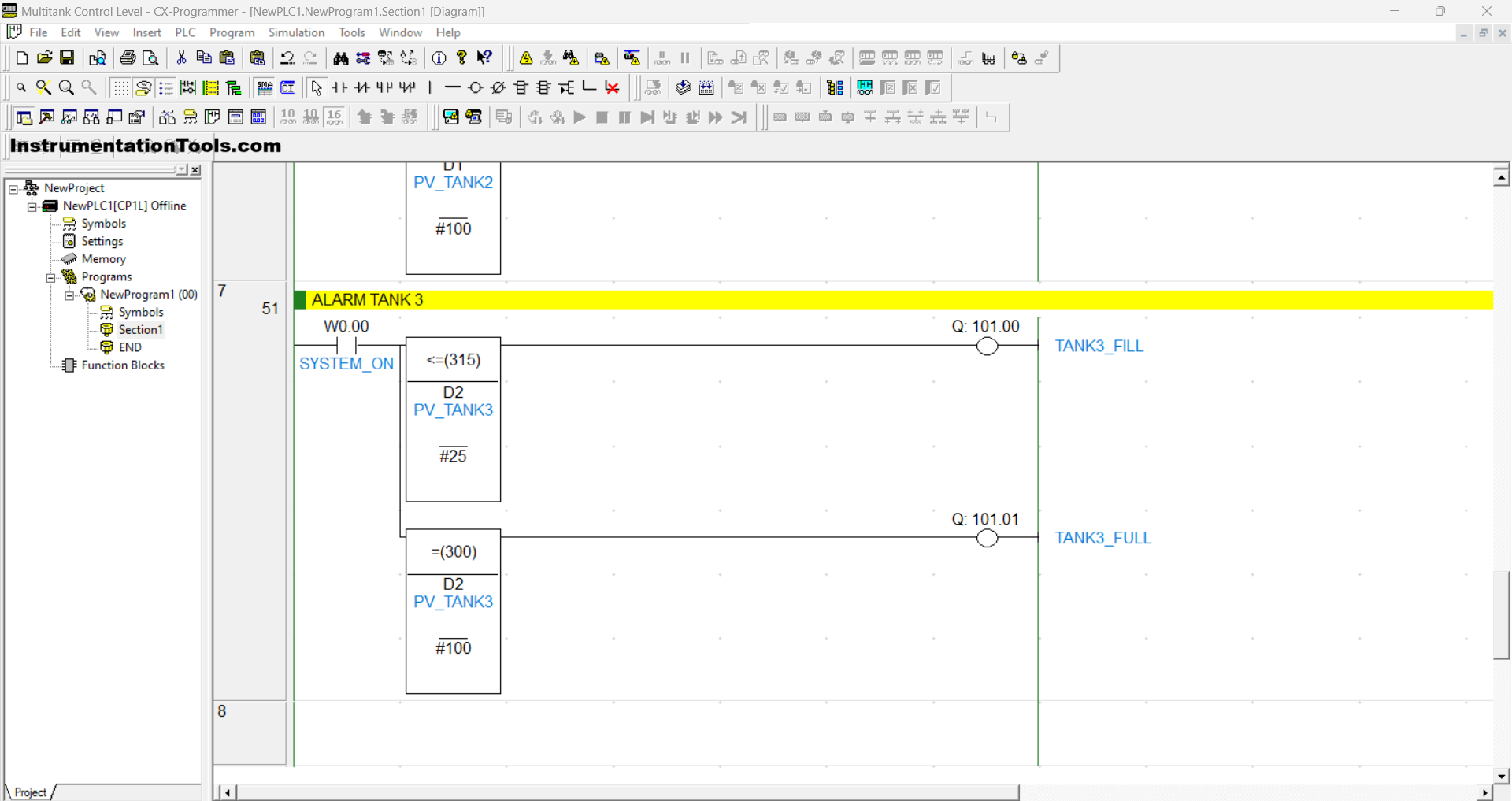Select the W0.00 SYSTEM_ON contact
The width and height of the screenshot is (1512, 801).
(346, 345)
